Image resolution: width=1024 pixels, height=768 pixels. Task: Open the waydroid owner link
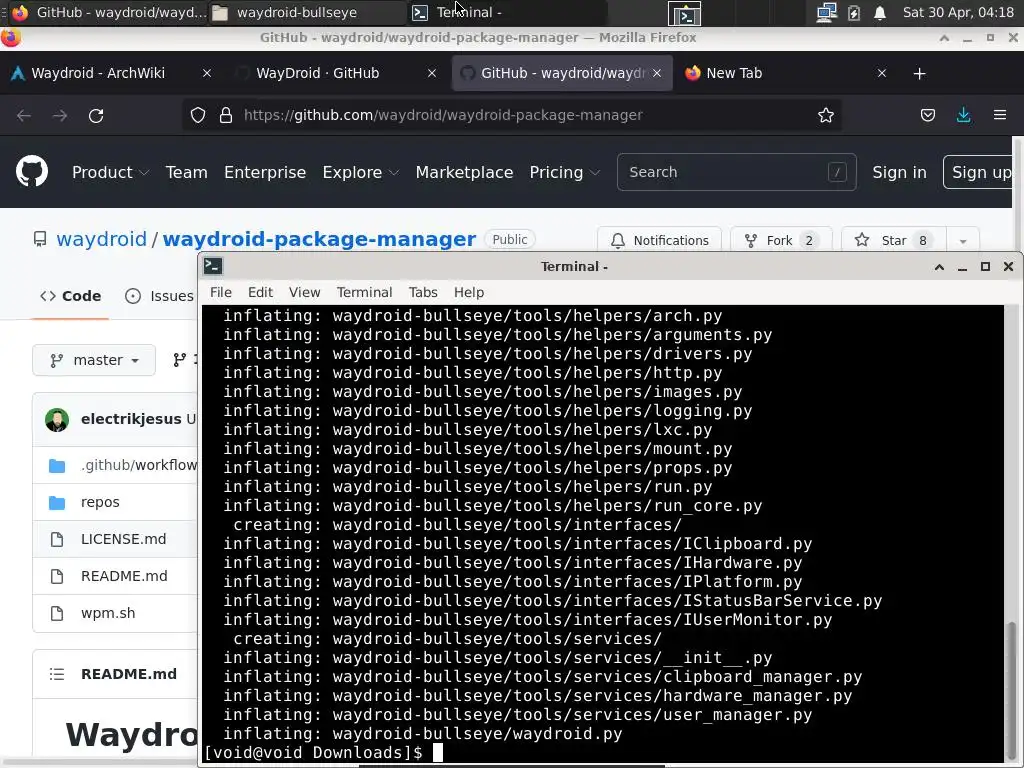[101, 239]
